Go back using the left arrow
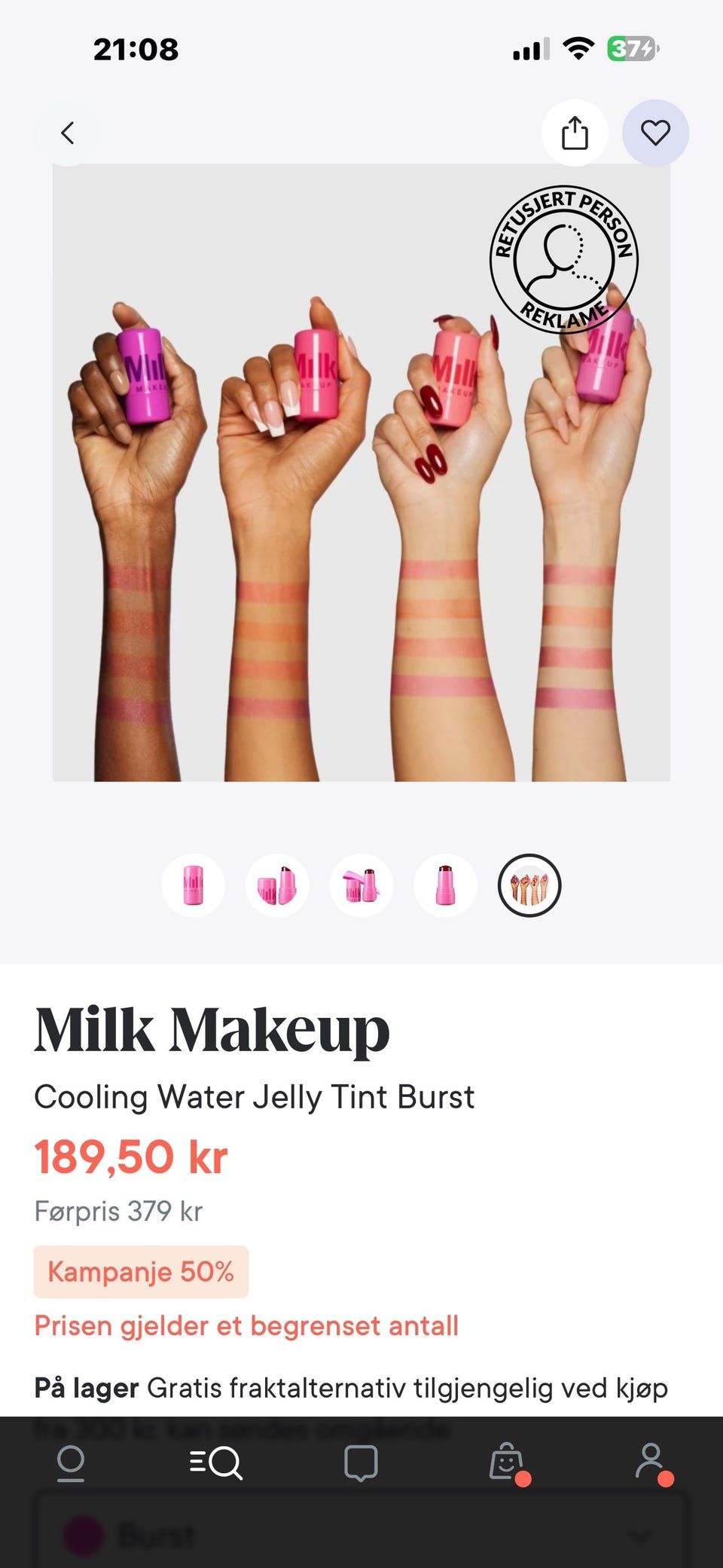723x1568 pixels. pos(68,133)
